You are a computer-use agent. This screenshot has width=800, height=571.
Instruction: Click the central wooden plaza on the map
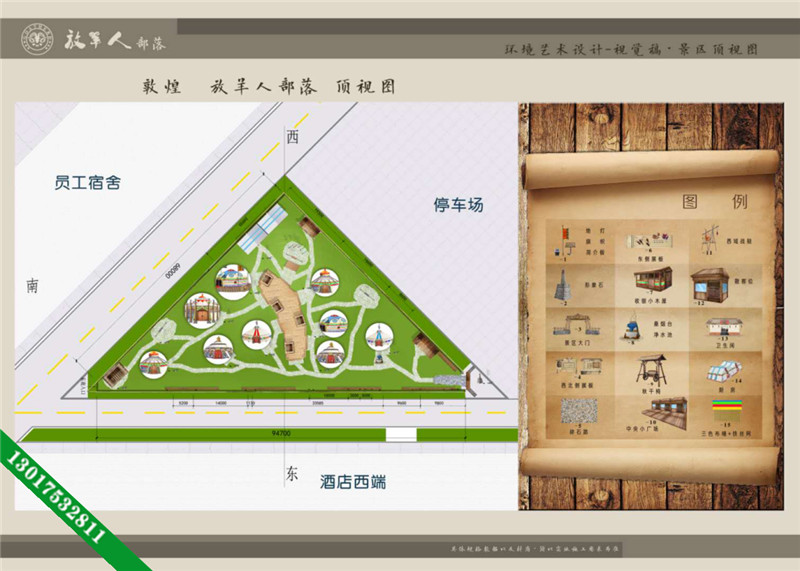pos(284,315)
